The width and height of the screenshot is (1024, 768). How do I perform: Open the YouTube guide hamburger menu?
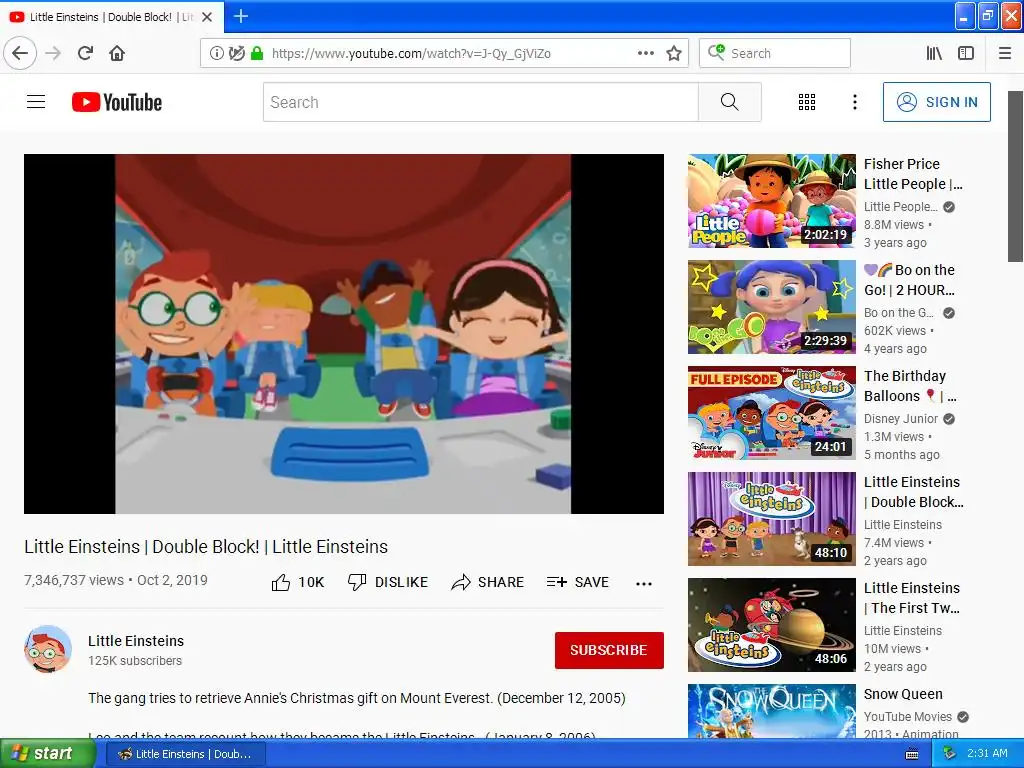36,102
